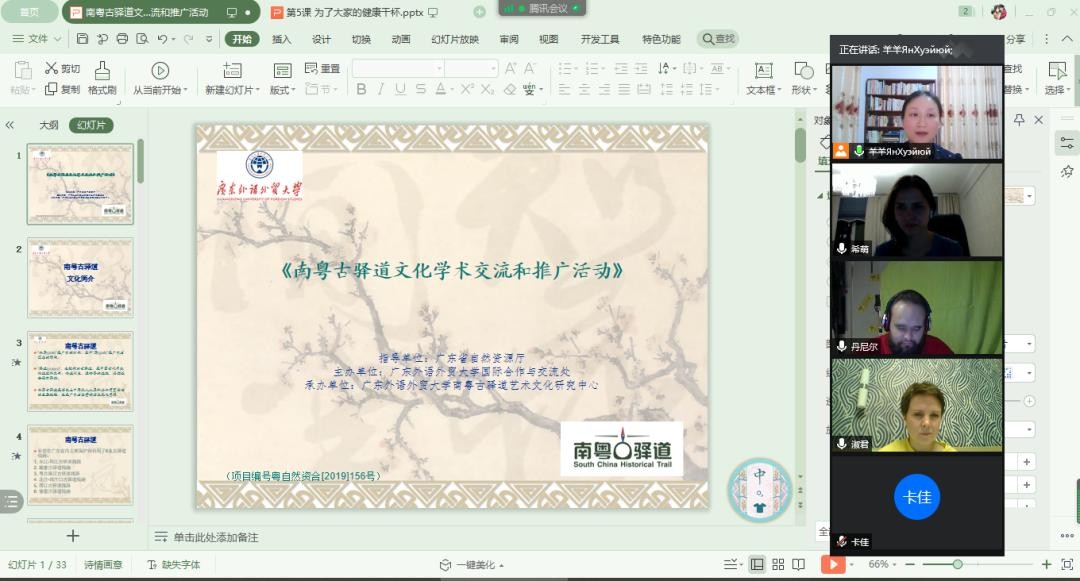Toggle Bold text formatting

(x=361, y=89)
